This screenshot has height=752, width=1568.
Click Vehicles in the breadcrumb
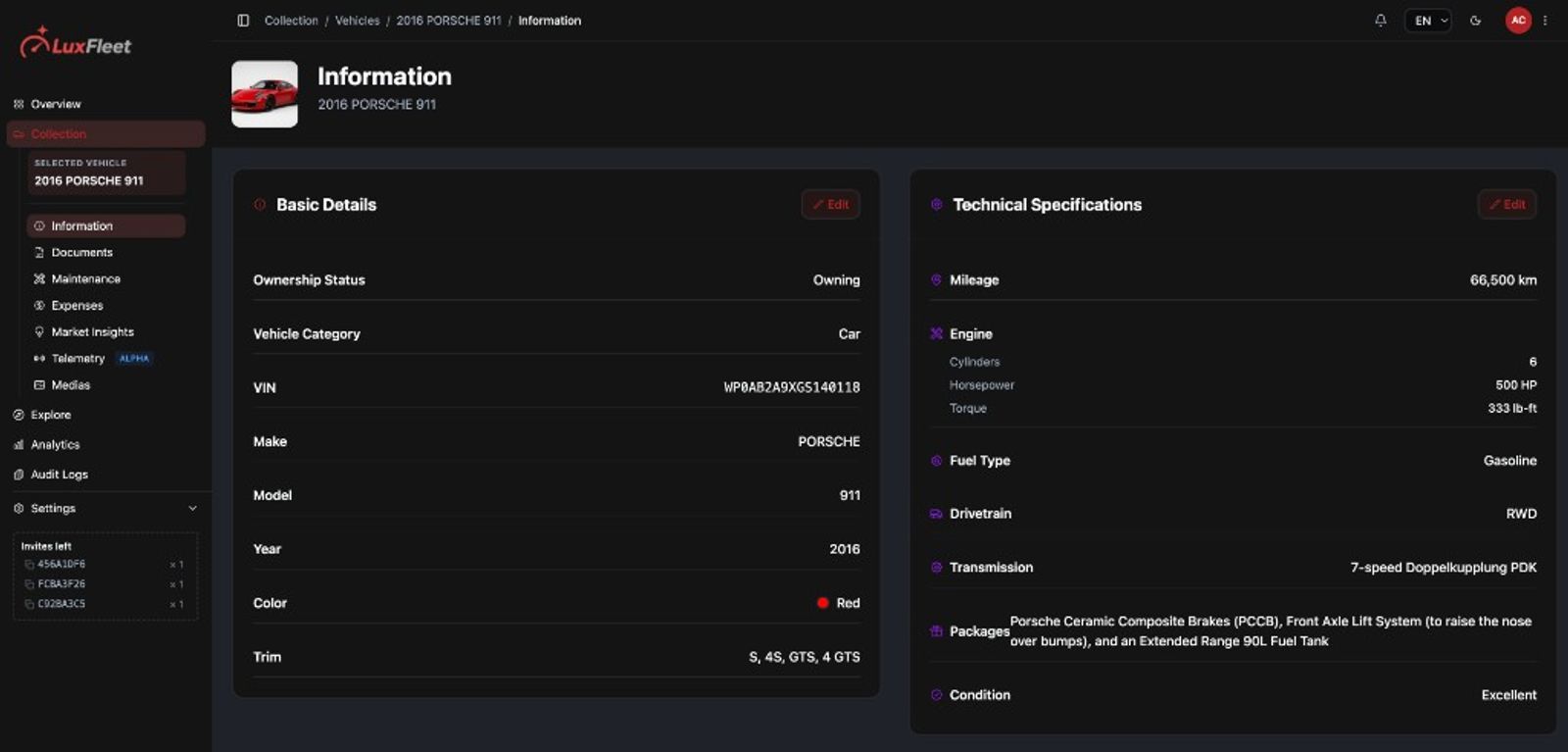(358, 21)
